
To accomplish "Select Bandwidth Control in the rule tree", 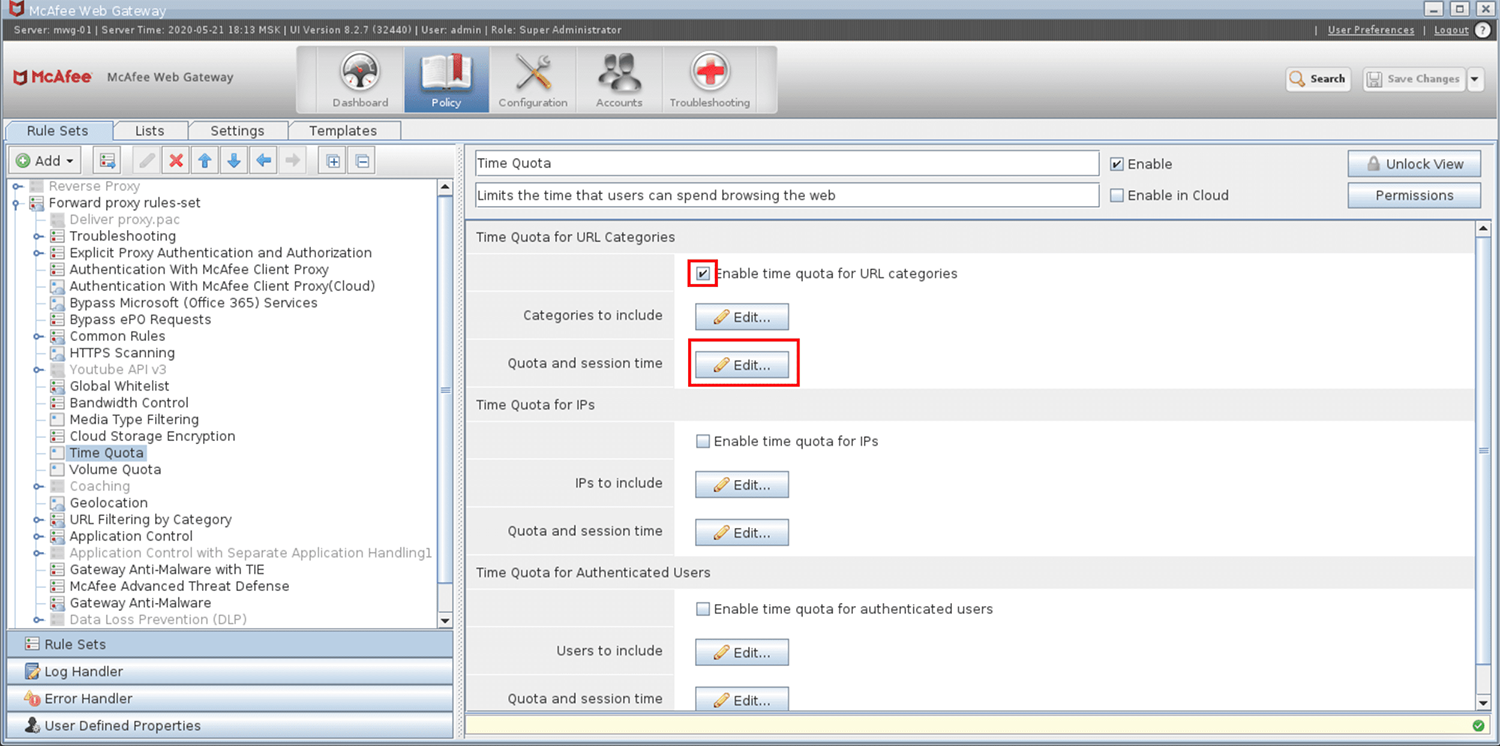I will 129,403.
